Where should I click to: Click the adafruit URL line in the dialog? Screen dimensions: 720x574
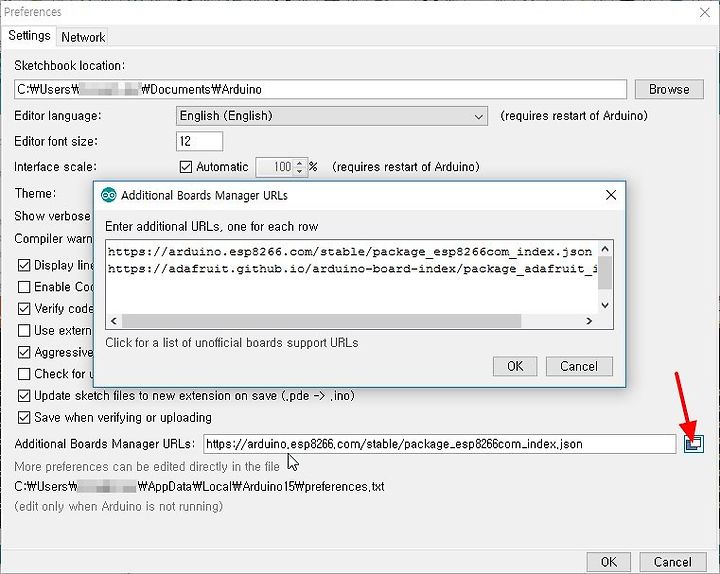(353, 269)
